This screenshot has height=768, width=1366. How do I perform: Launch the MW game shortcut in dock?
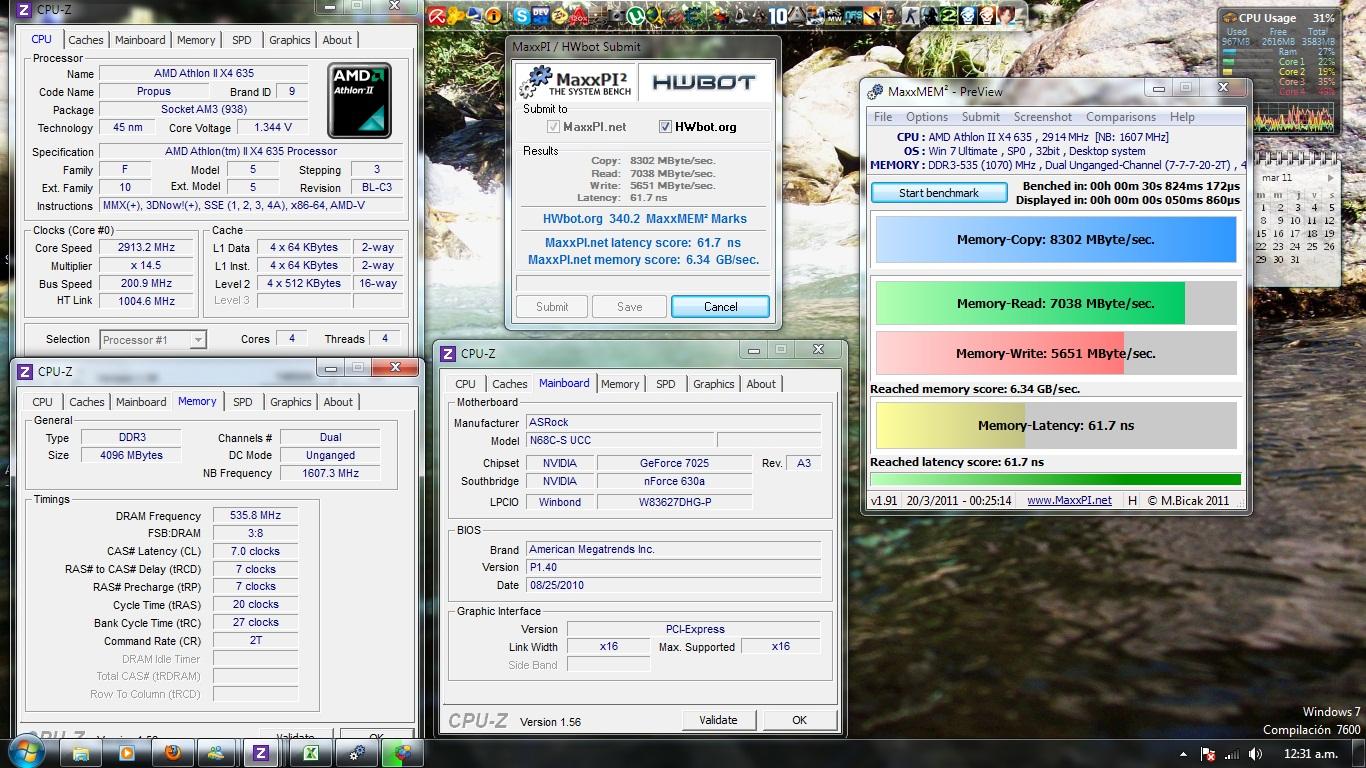(x=834, y=16)
